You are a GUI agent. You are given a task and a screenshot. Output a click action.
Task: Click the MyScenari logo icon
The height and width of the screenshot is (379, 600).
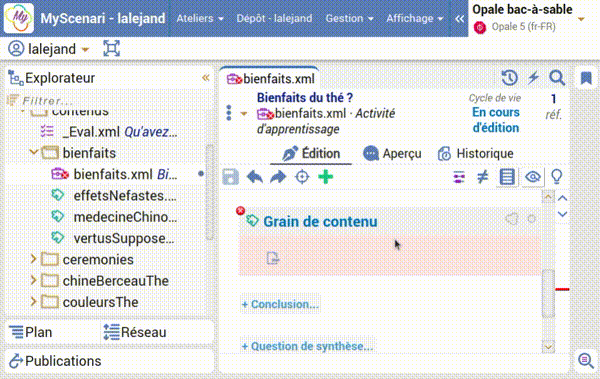pyautogui.click(x=18, y=18)
